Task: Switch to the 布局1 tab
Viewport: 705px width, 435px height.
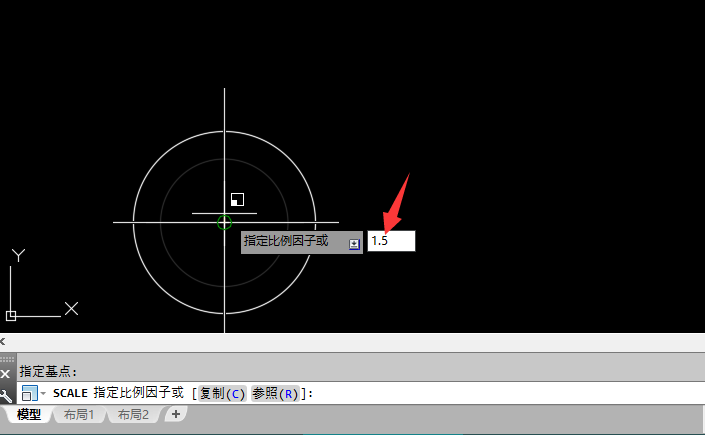Action: [79, 414]
